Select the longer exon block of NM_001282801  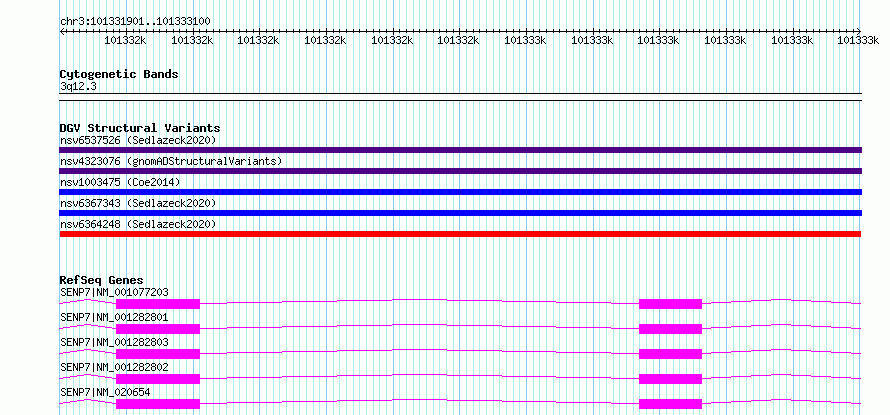(158, 329)
